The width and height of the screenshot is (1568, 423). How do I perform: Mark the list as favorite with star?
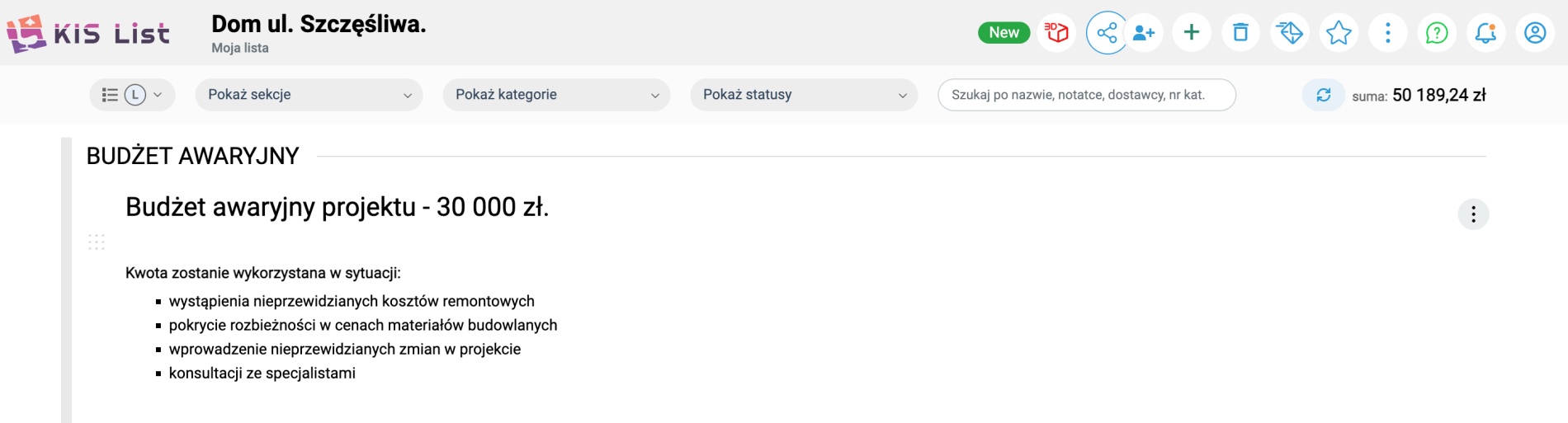(x=1339, y=33)
